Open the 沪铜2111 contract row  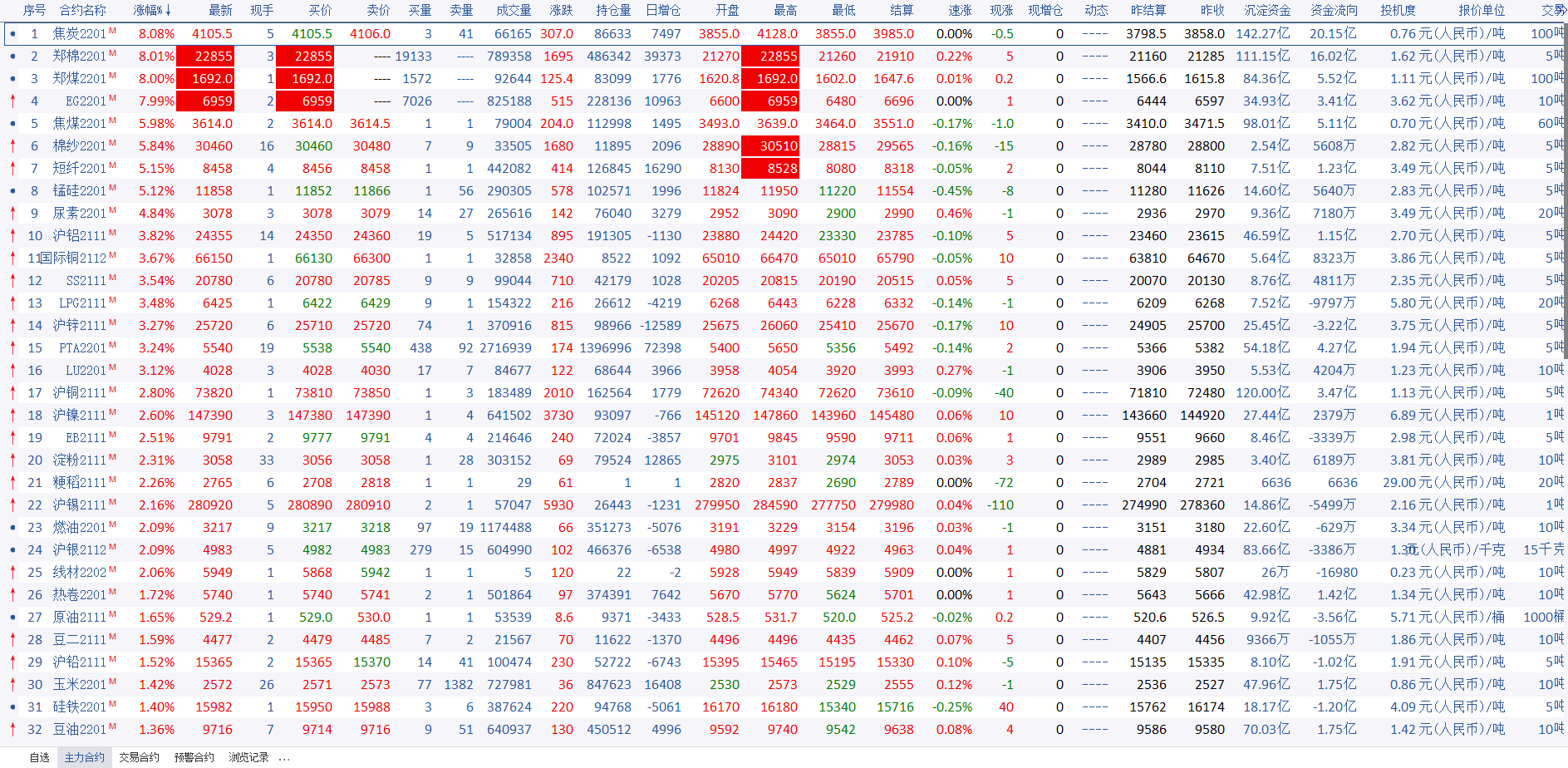point(784,392)
